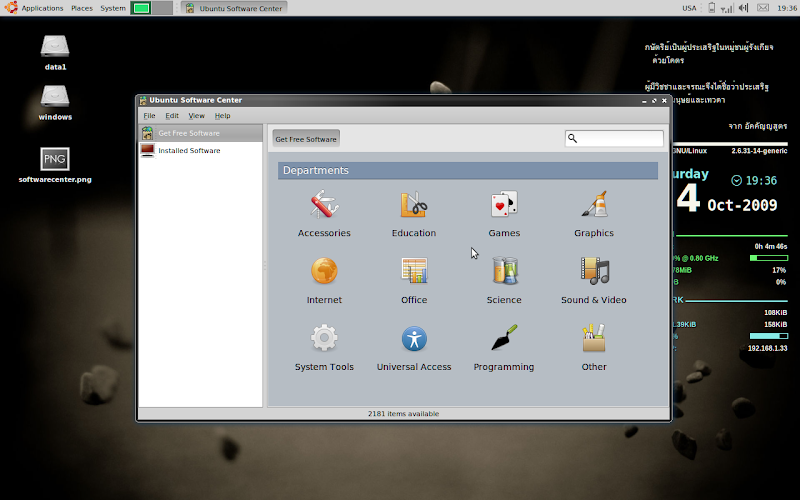Click the Graphics label text
Screen dimensions: 800x500
[594, 233]
